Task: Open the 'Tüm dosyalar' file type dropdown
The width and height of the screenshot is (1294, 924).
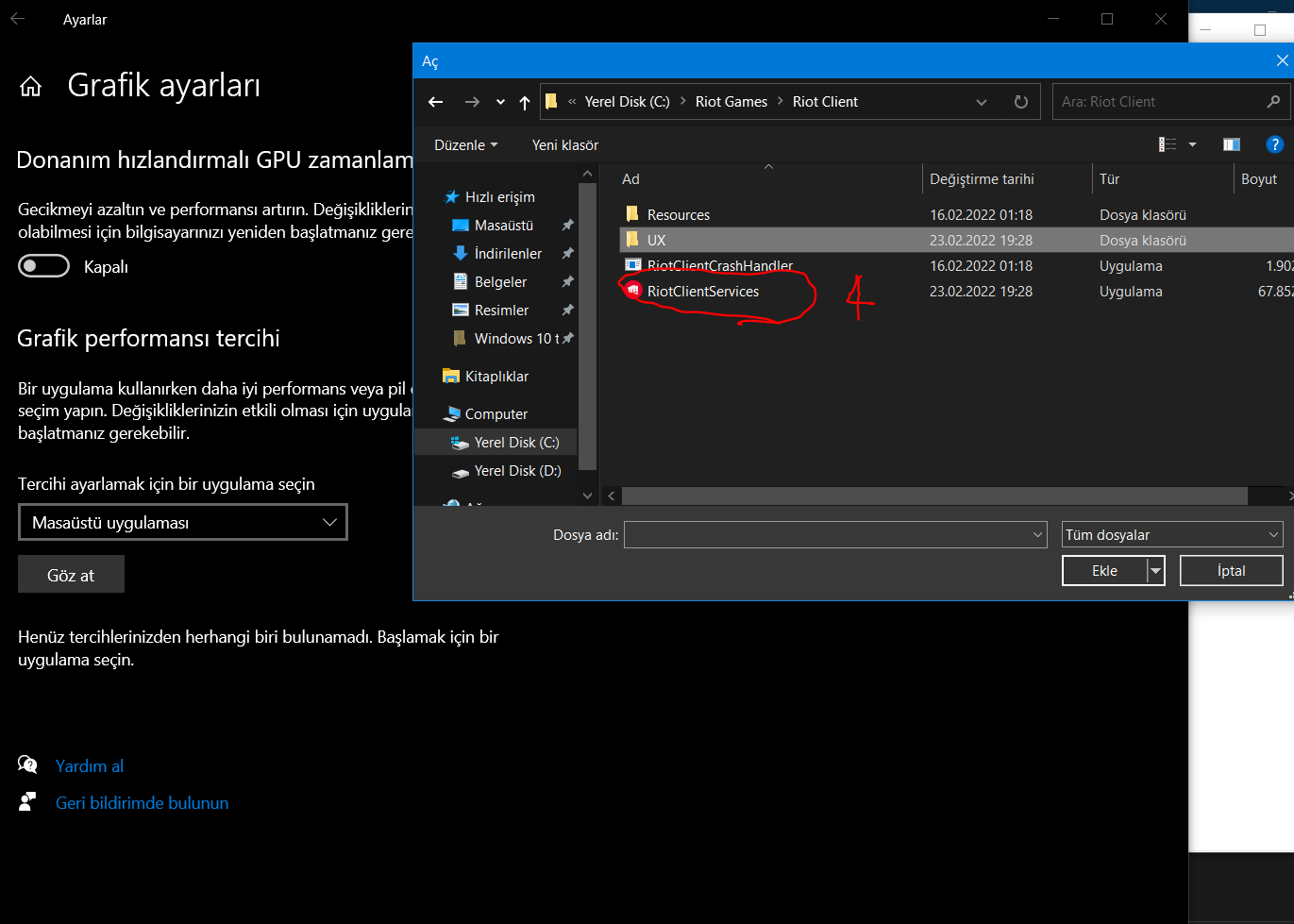Action: click(1172, 535)
